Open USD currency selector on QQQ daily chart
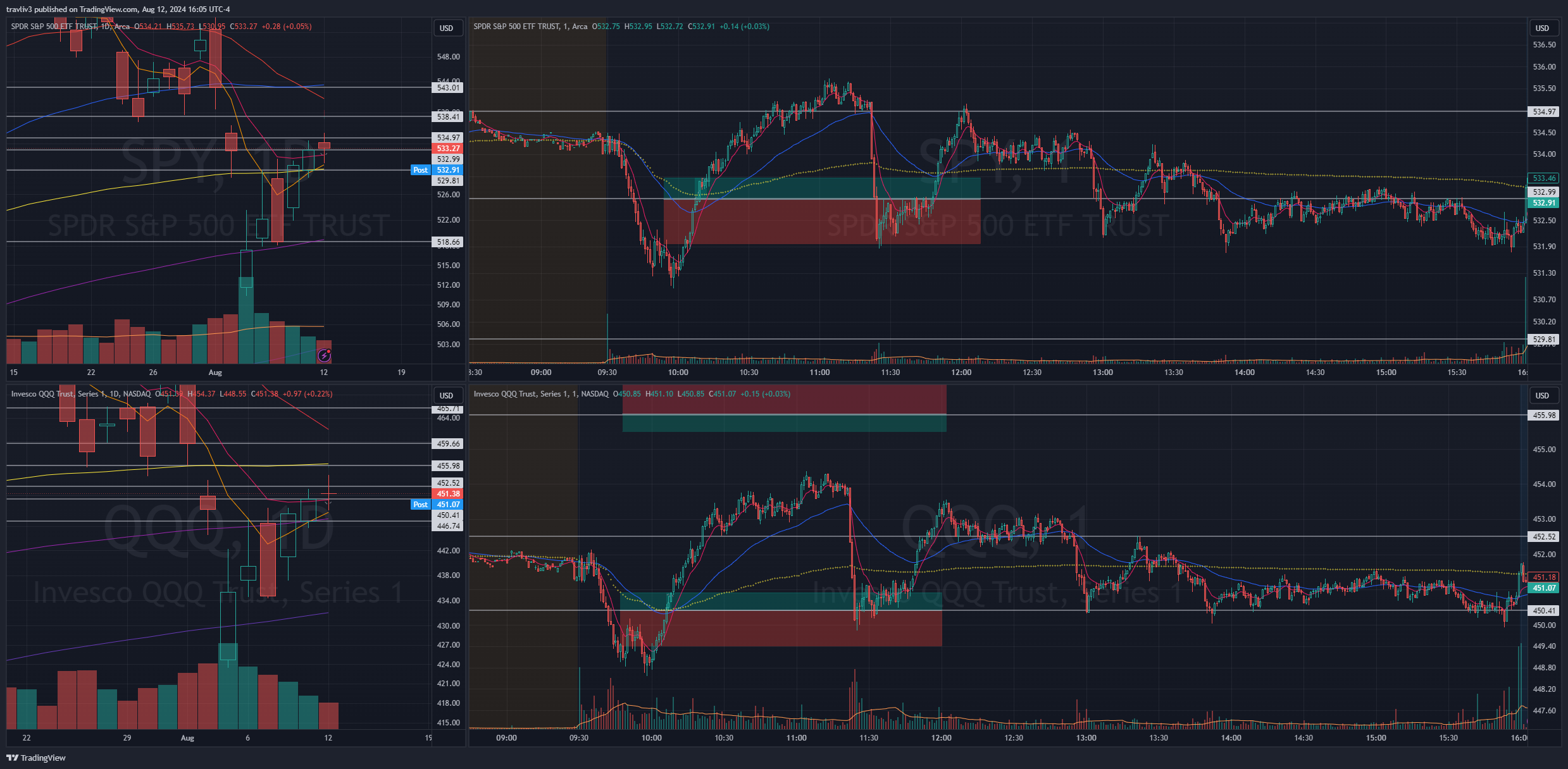Viewport: 1568px width, 769px height. [447, 395]
